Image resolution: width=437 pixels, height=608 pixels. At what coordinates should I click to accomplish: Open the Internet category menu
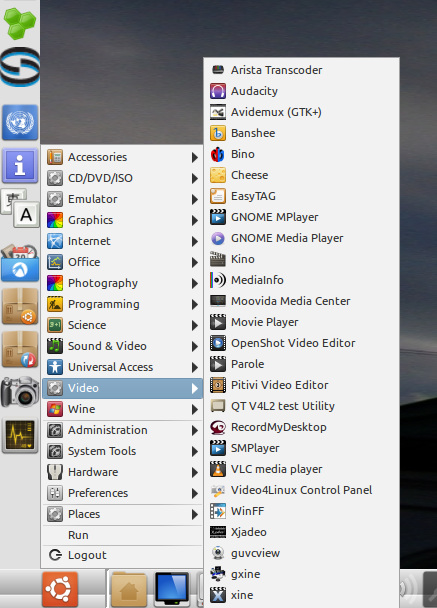click(123, 241)
